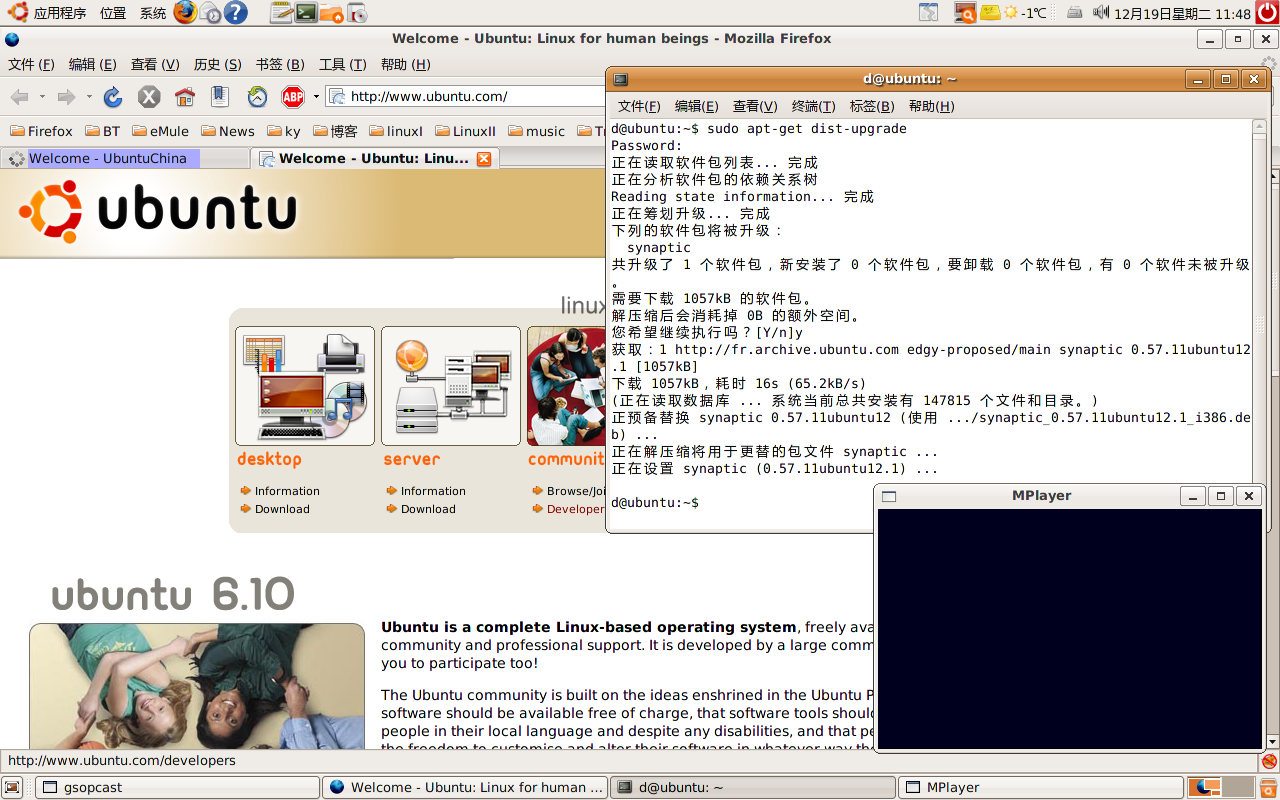Open the back button history dropdown arrow
The height and width of the screenshot is (800, 1280).
point(42,97)
